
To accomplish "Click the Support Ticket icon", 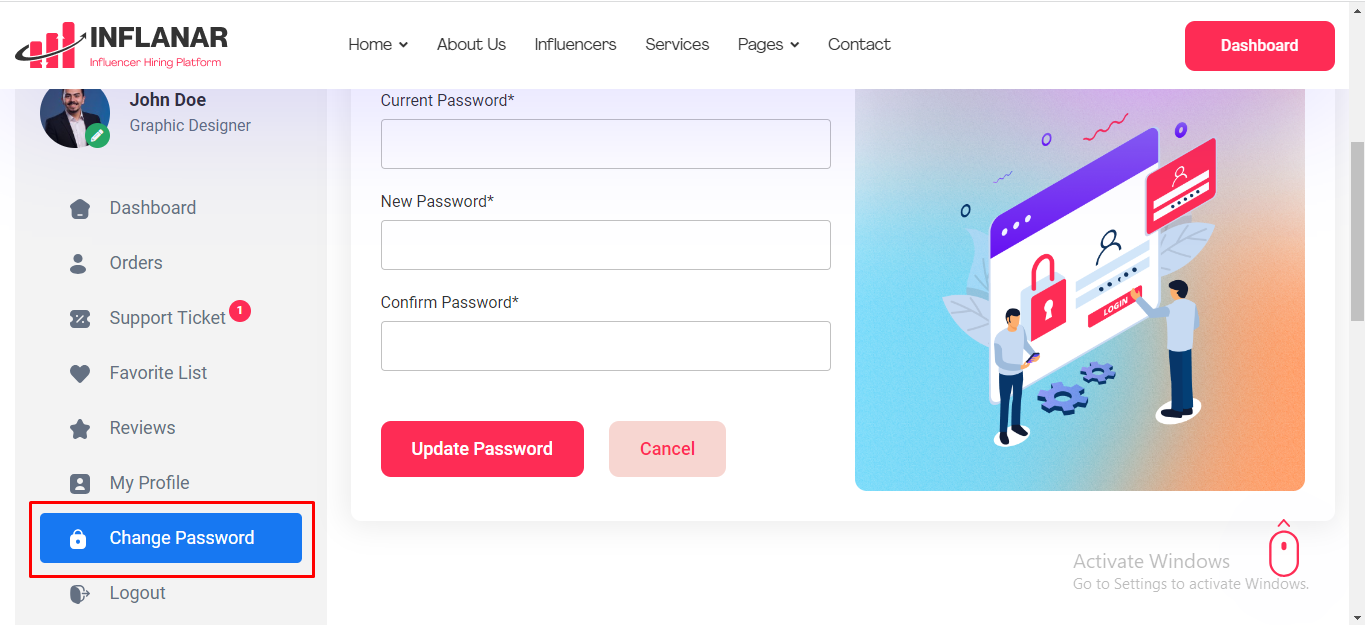I will tap(80, 319).
